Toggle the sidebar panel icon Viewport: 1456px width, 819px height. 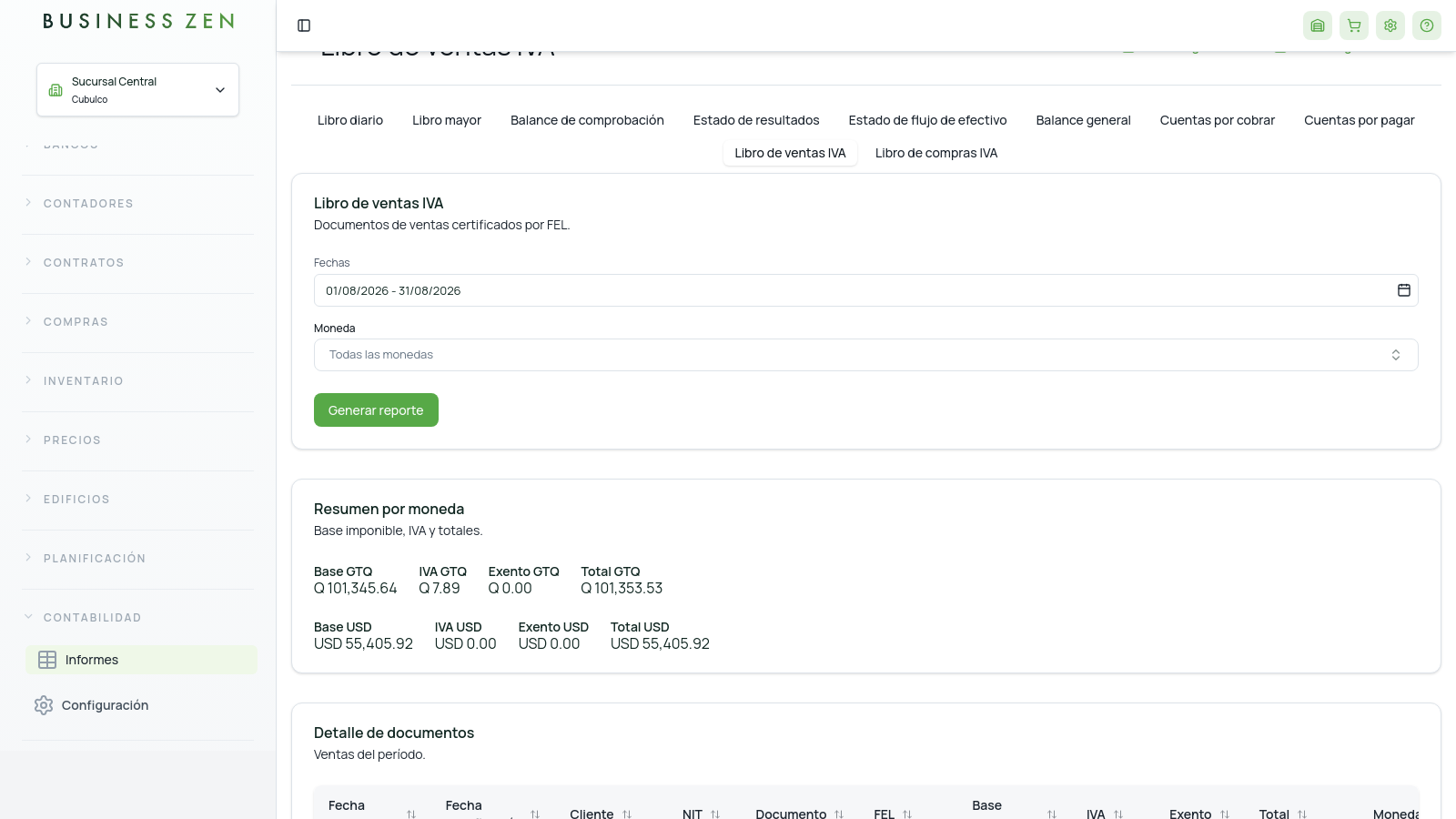304,25
